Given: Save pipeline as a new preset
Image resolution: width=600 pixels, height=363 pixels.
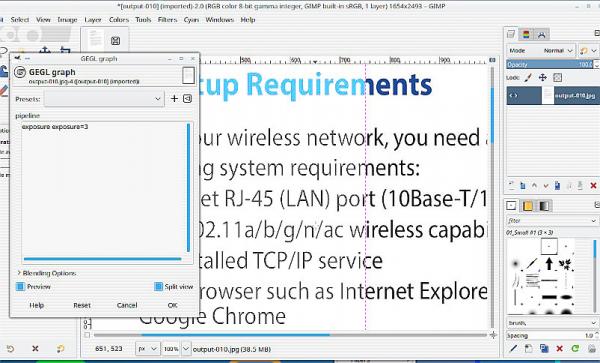Looking at the screenshot, I should 174,99.
